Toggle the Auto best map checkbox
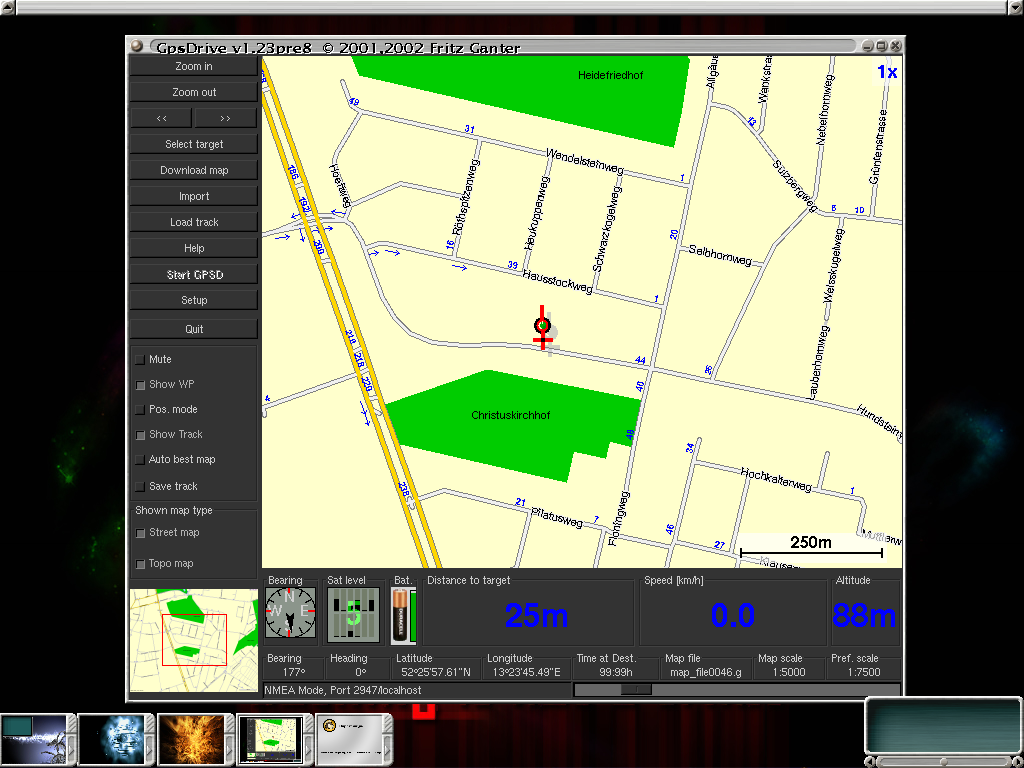Image resolution: width=1024 pixels, height=768 pixels. point(140,460)
